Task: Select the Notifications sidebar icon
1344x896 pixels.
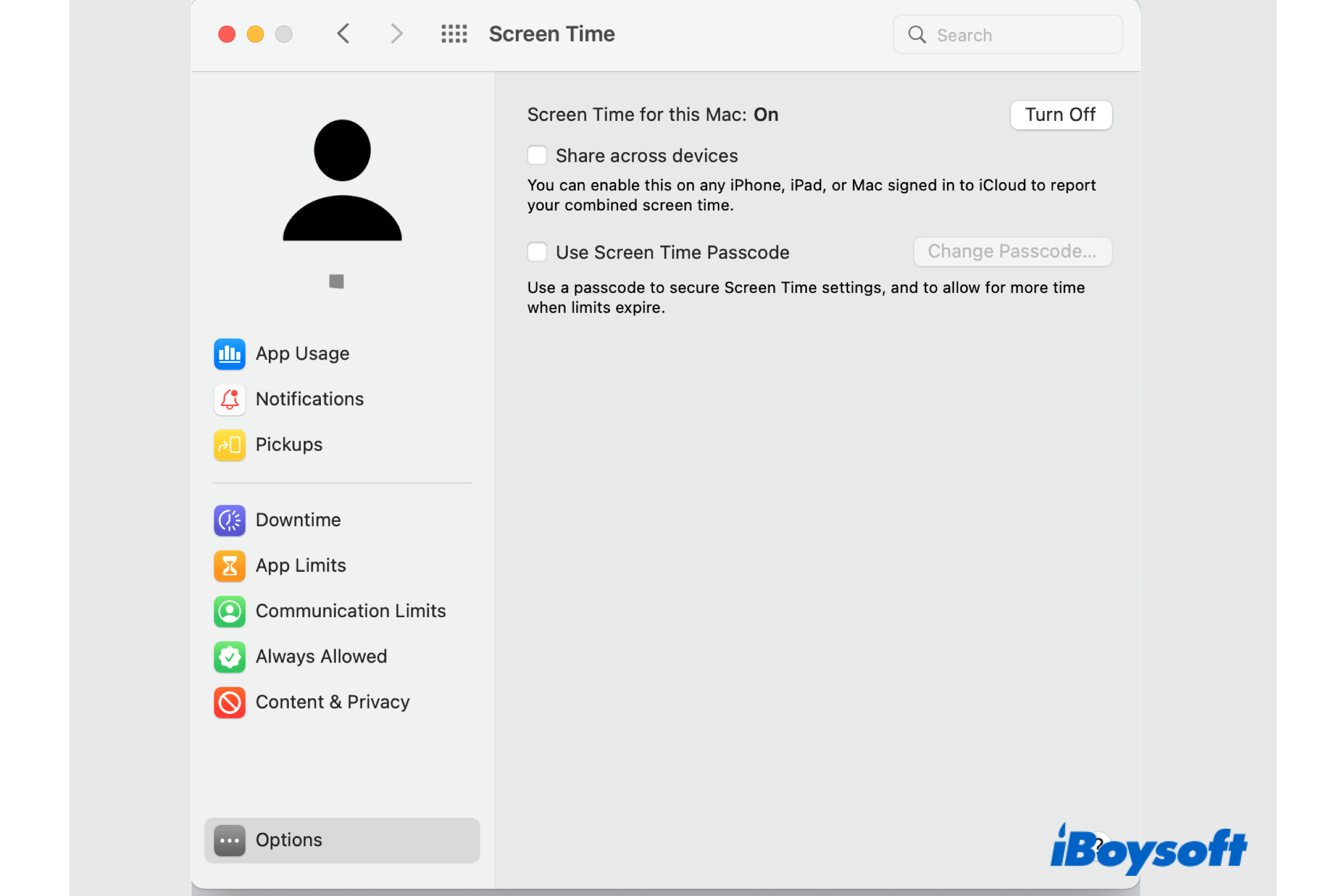Action: coord(229,399)
